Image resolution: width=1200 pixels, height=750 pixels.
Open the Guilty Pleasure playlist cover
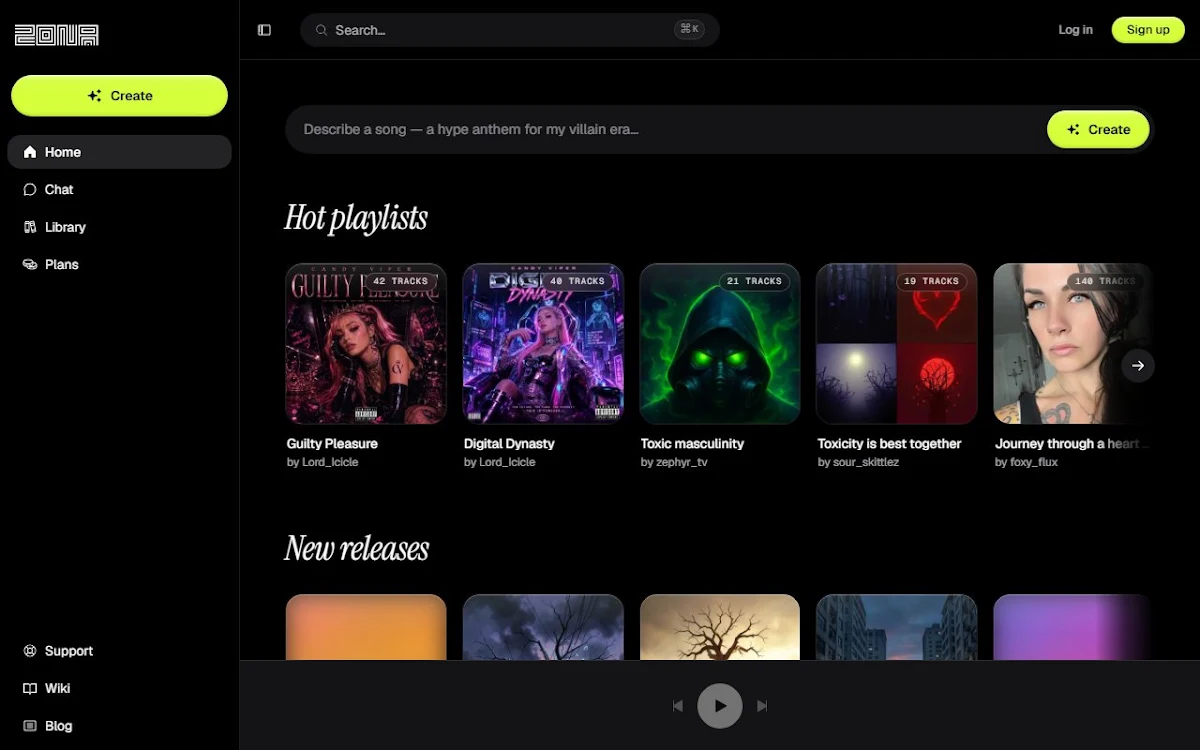(x=366, y=343)
